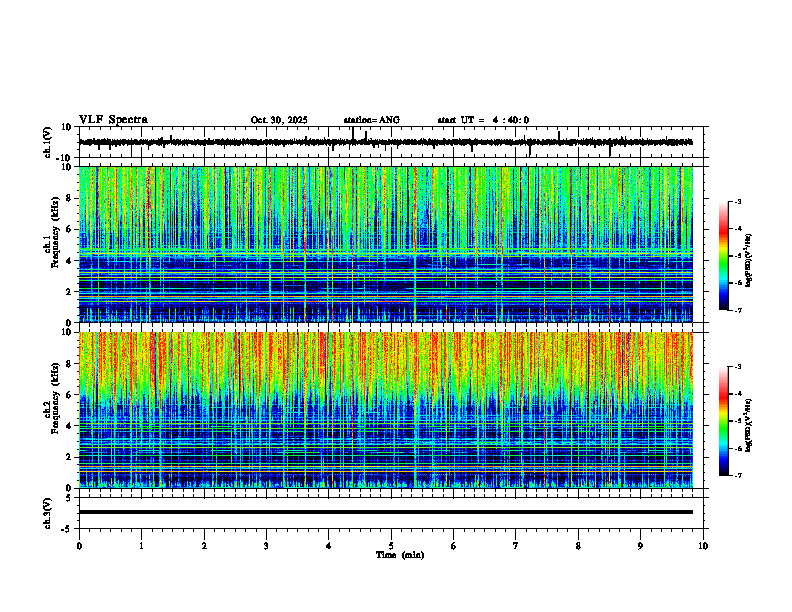Select the ch.1 voltage waveform trace
The height and width of the screenshot is (612, 792).
385,142
